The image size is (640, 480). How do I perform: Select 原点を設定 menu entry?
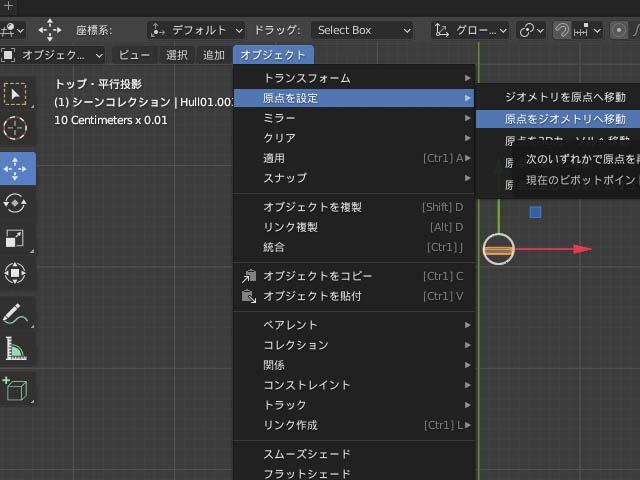click(354, 98)
